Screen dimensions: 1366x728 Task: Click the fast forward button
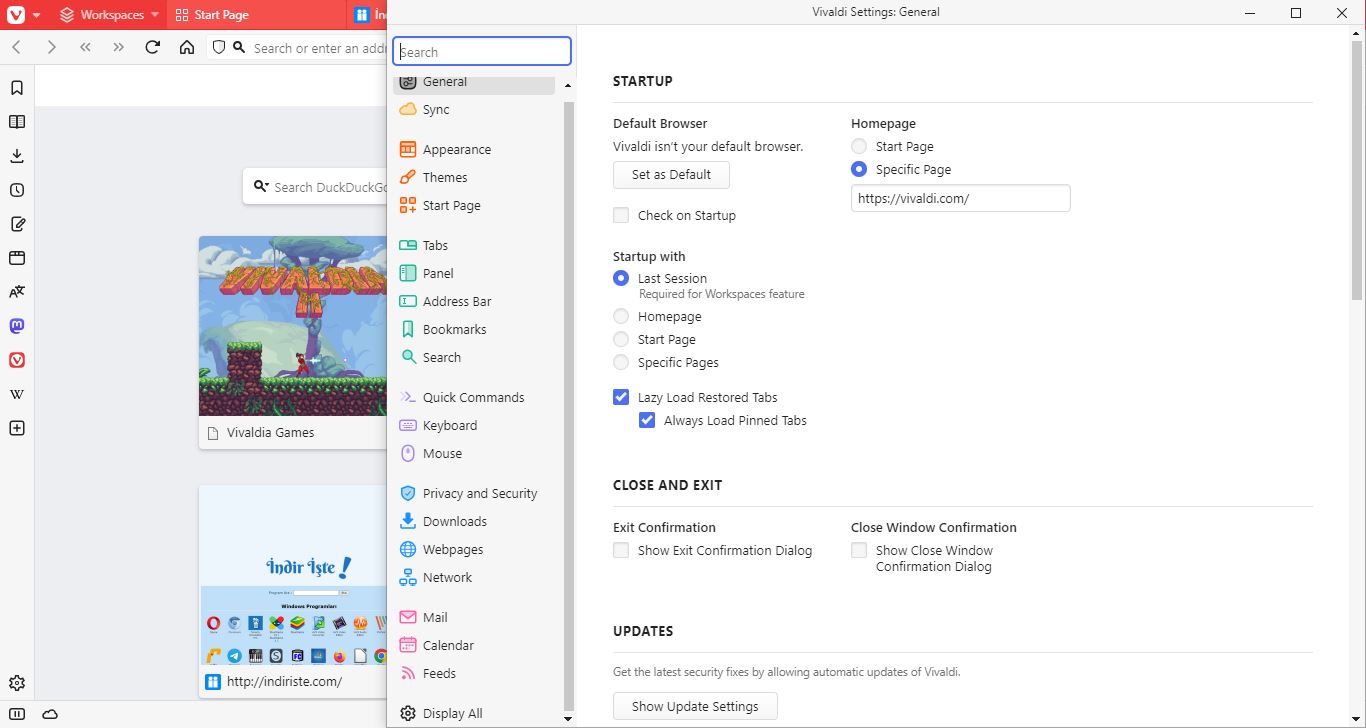pos(118,47)
